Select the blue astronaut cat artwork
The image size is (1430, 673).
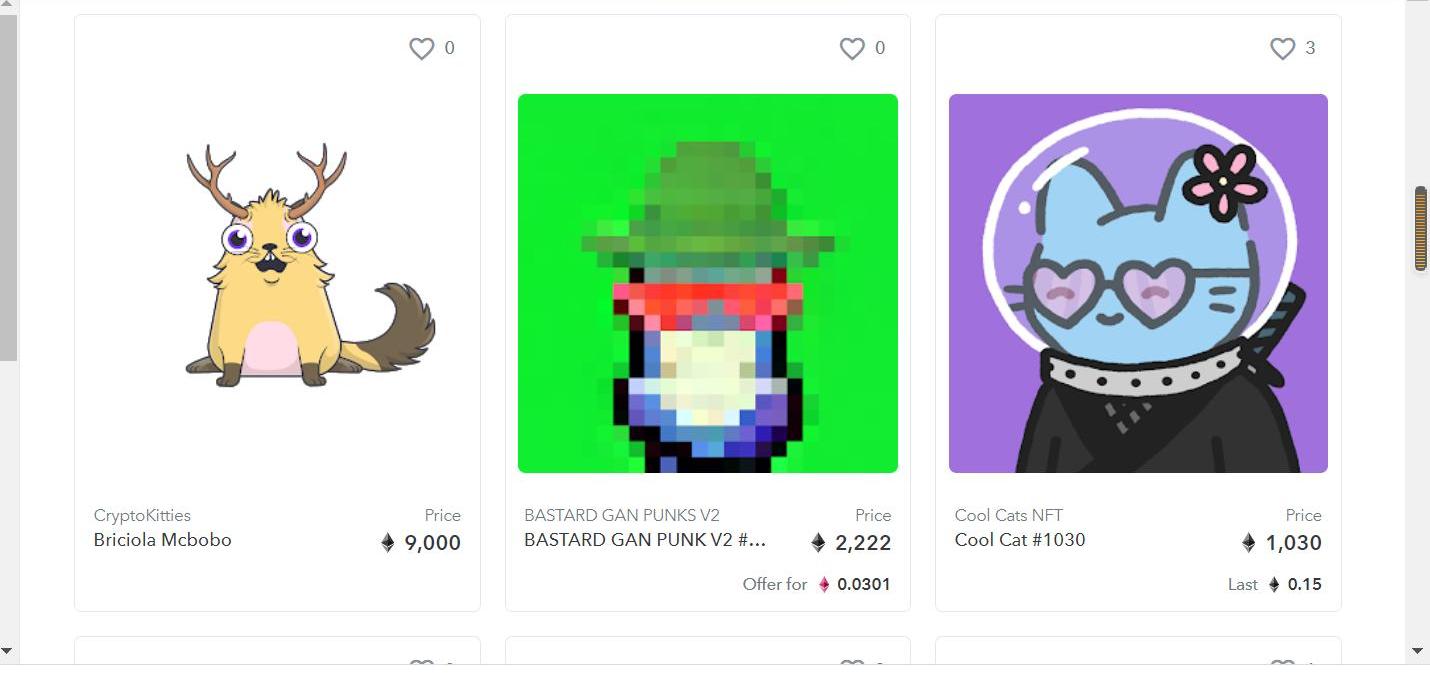pos(1138,283)
